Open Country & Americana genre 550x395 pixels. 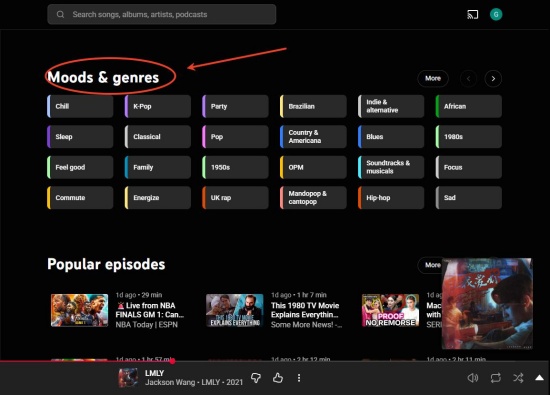click(x=313, y=137)
